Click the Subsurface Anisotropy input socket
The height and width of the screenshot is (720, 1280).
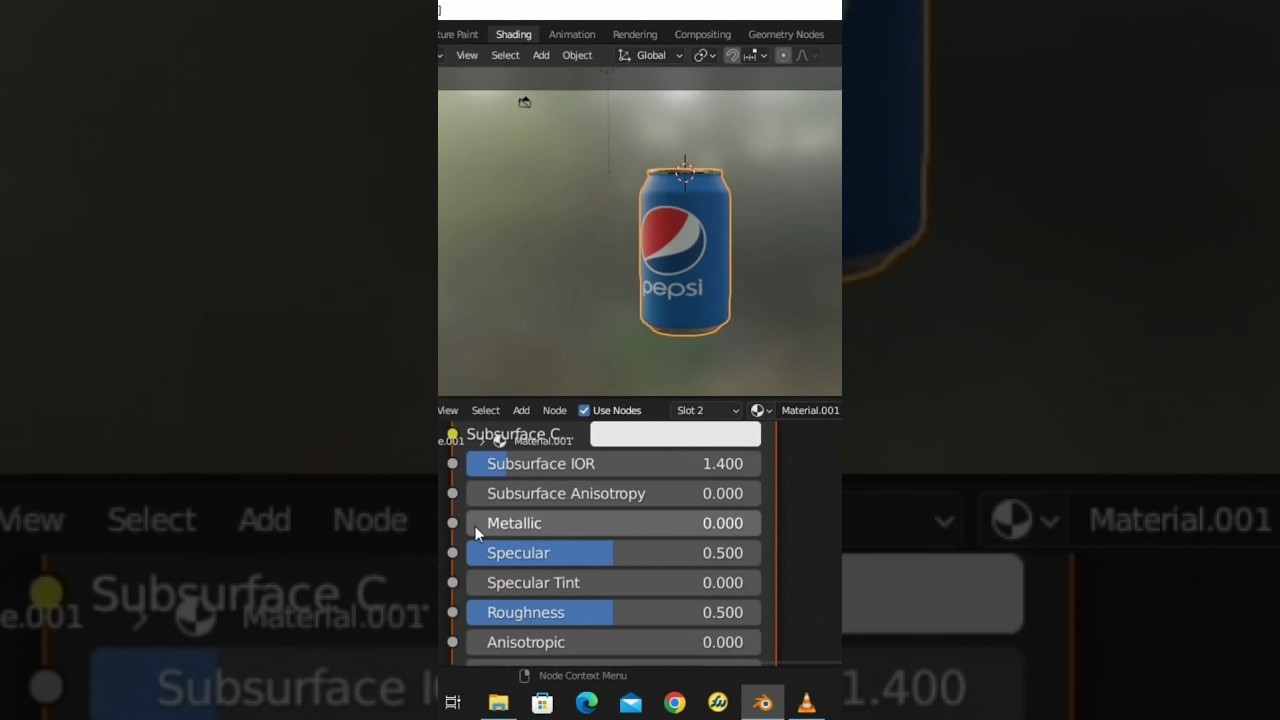pos(452,493)
